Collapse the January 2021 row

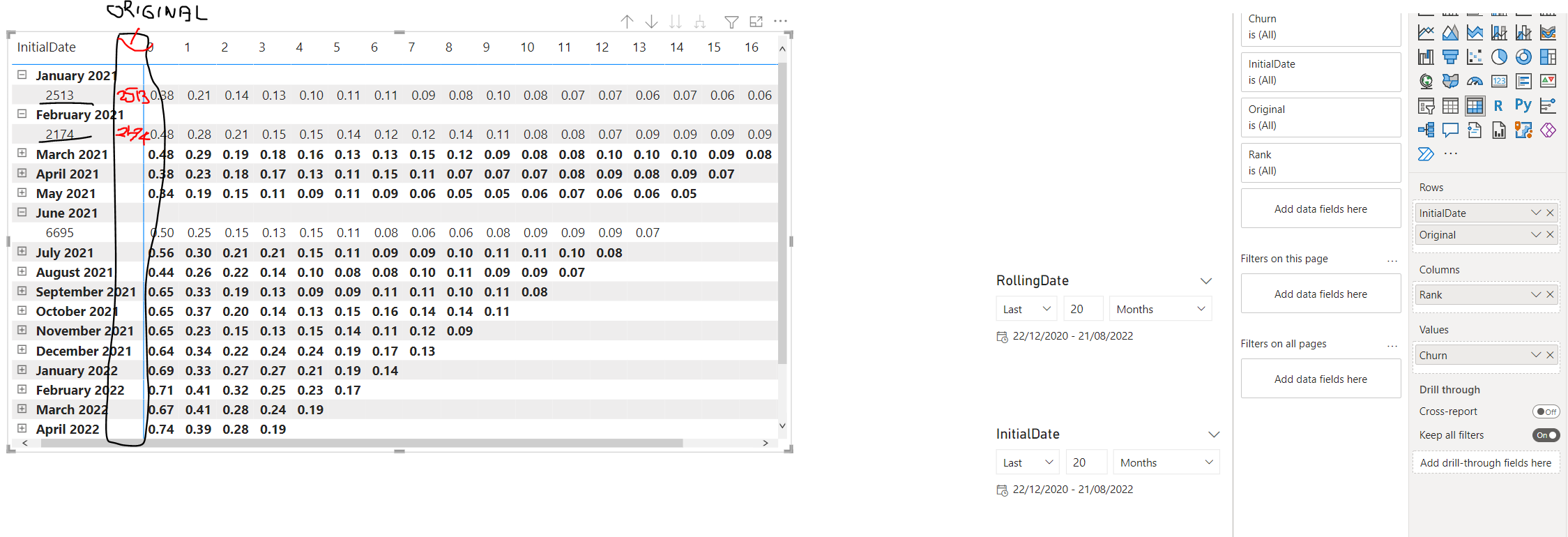[22, 75]
